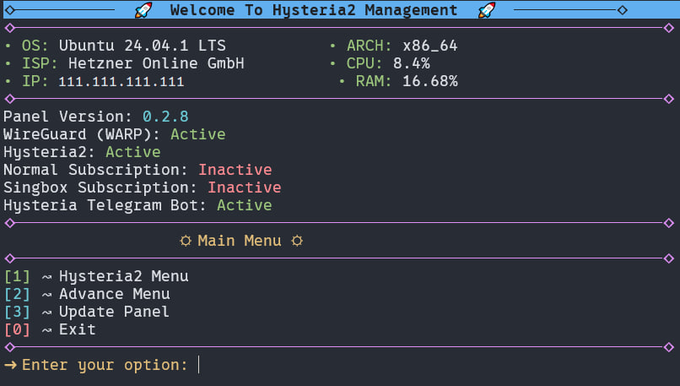
Task: Click the Normal Subscription Inactive status
Action: (x=235, y=170)
